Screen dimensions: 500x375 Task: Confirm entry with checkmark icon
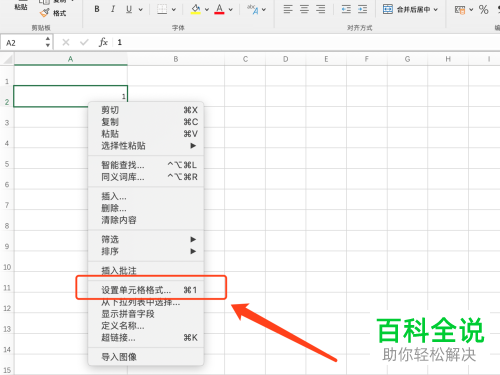point(84,42)
